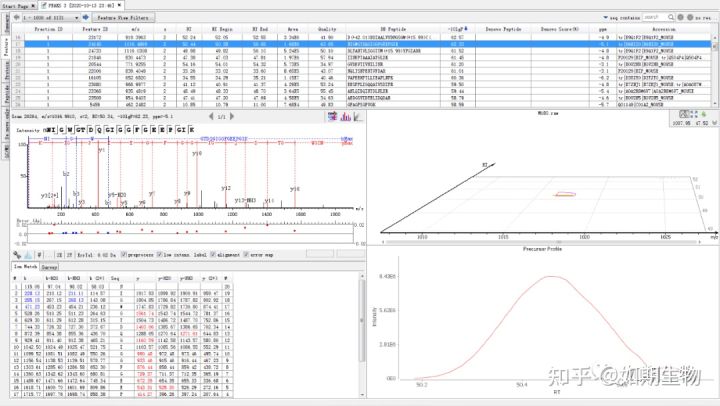This screenshot has height=406, width=720.
Task: Click the search magnifier icon
Action: tap(671, 17)
